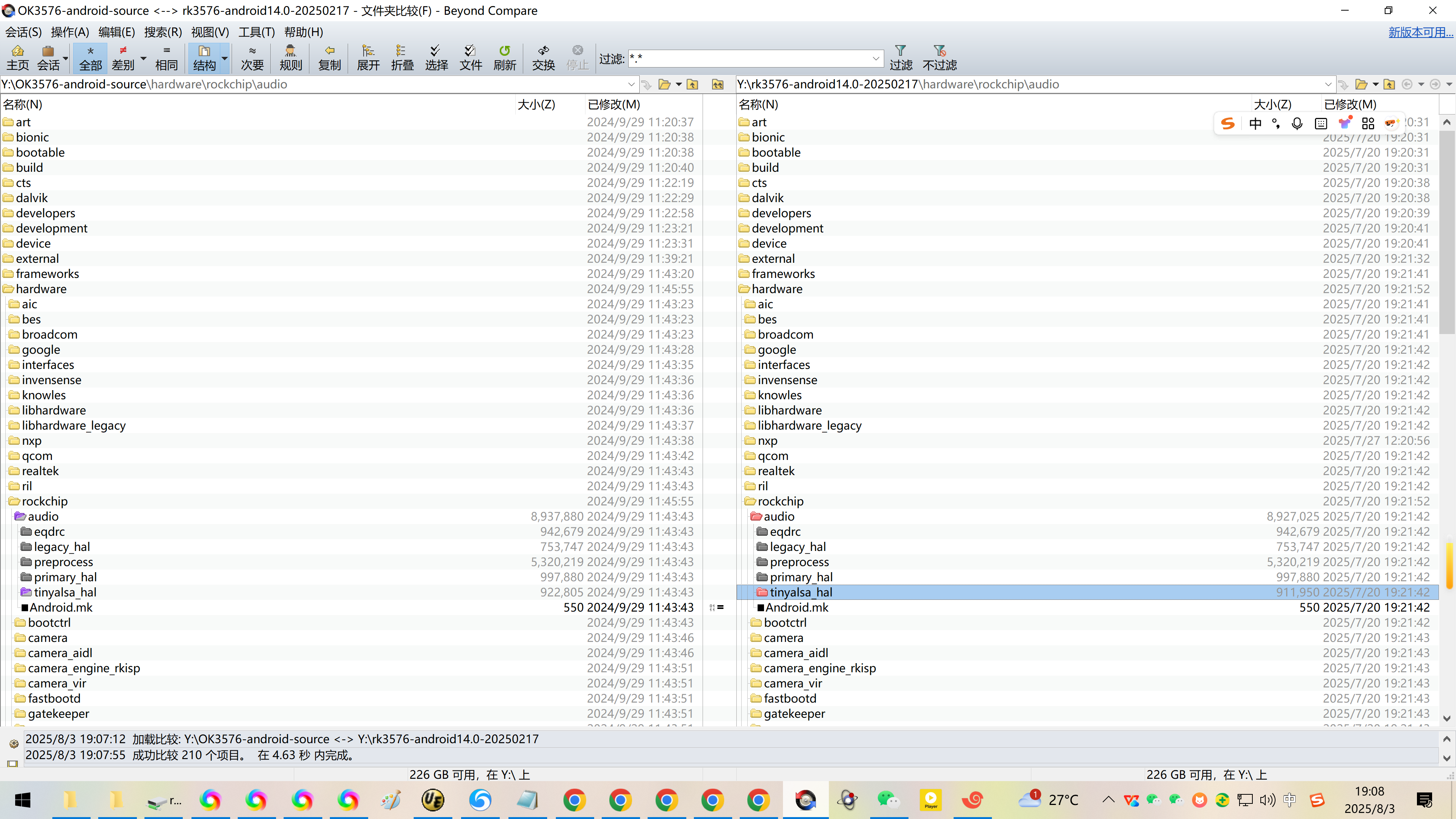Toggle the IME soft keyboard icon
This screenshot has height=819, width=1456.
coord(1321,123)
